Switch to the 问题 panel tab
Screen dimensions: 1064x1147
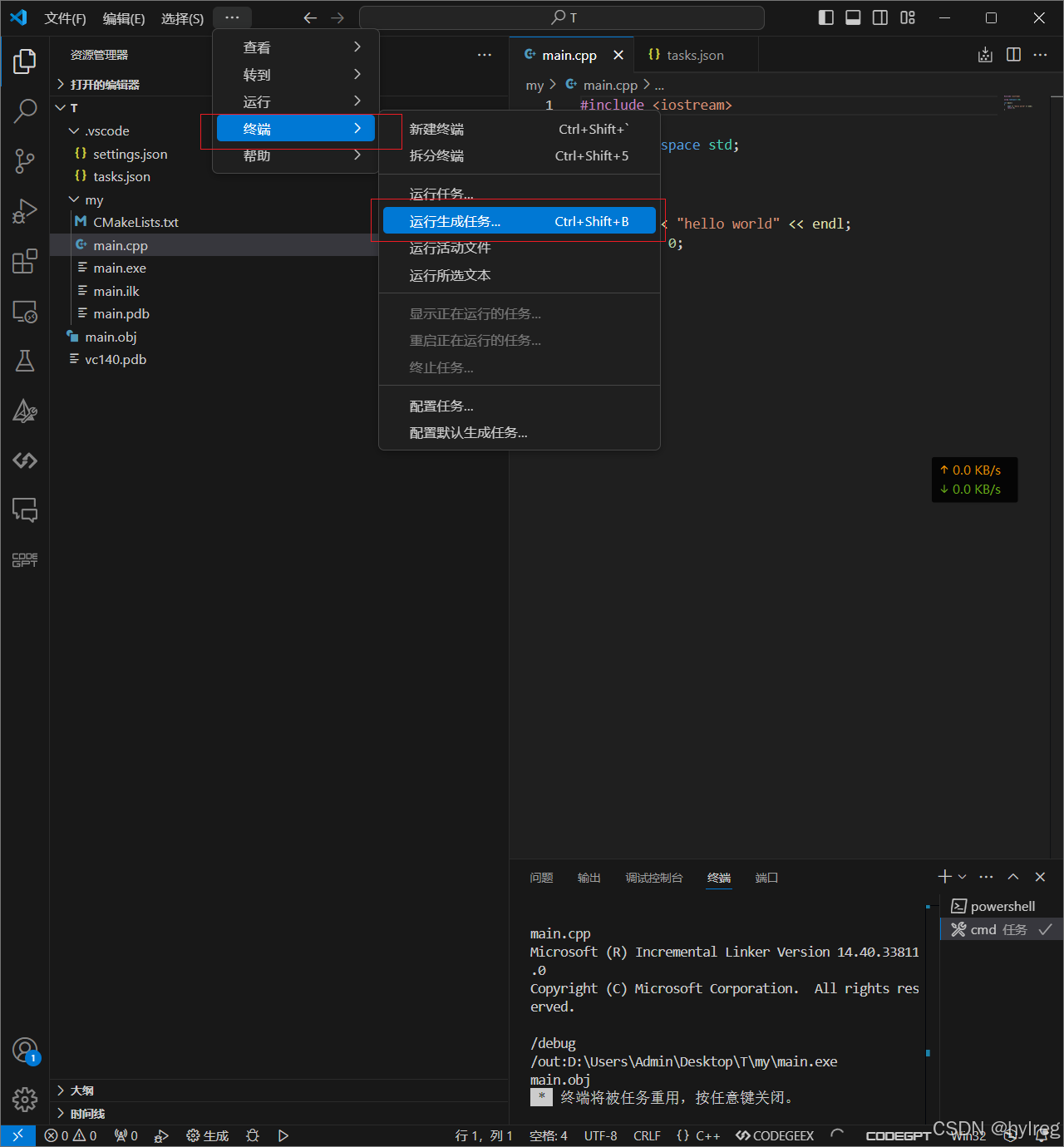pos(541,877)
